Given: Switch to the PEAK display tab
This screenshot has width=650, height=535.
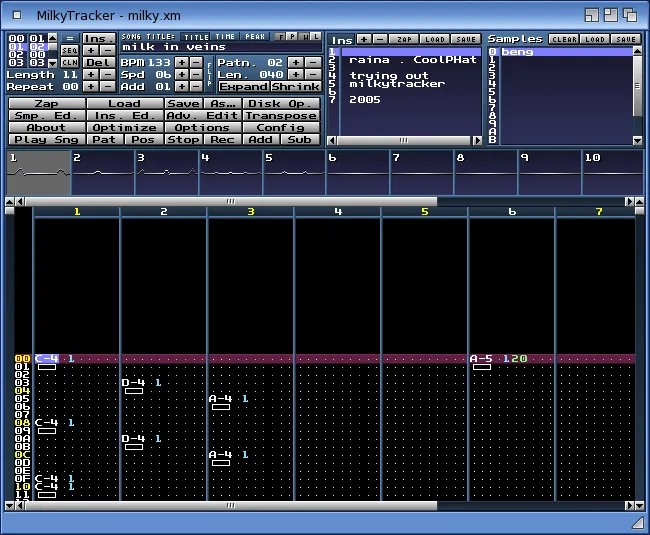Looking at the screenshot, I should (254, 37).
